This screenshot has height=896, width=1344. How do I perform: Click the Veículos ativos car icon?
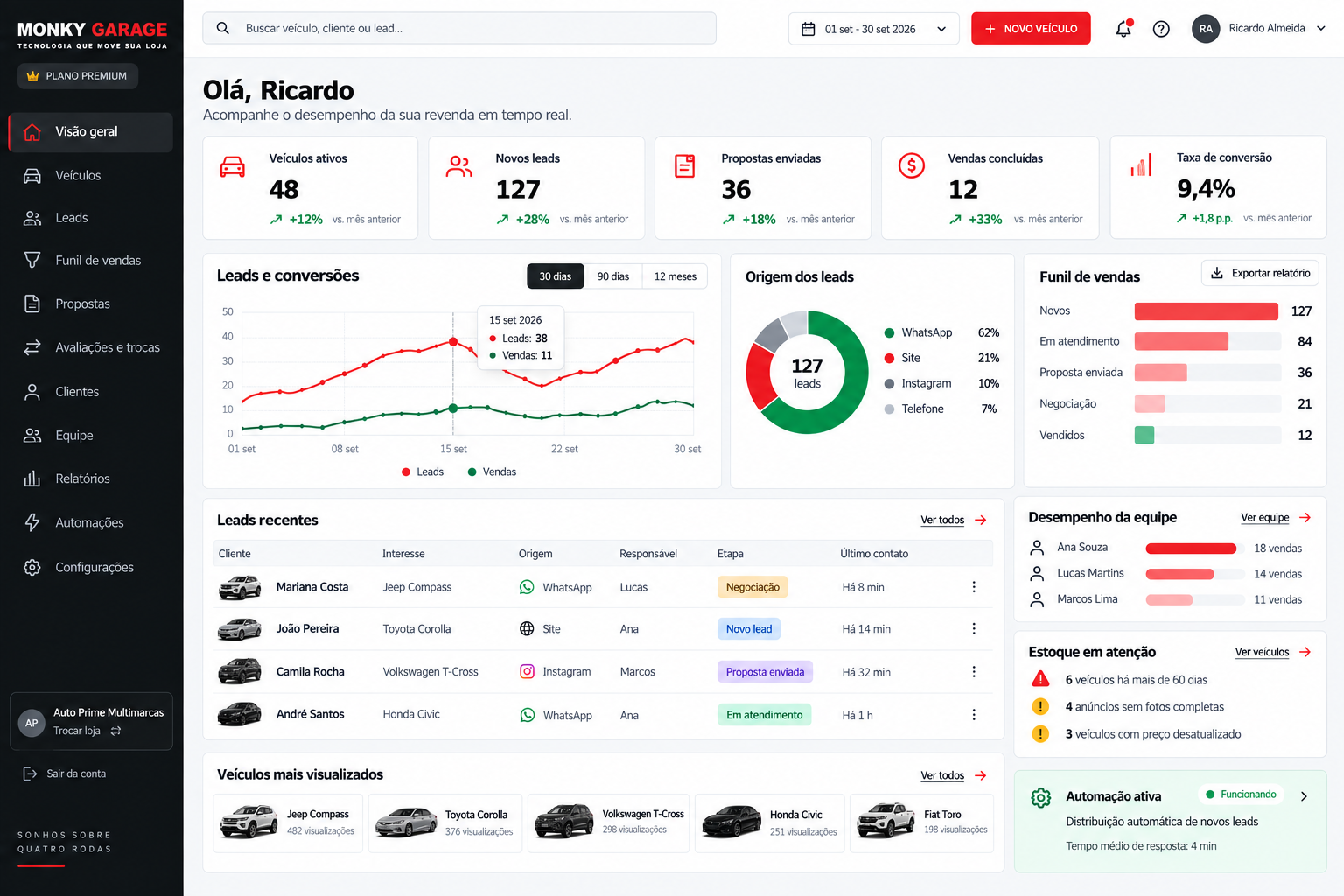232,166
